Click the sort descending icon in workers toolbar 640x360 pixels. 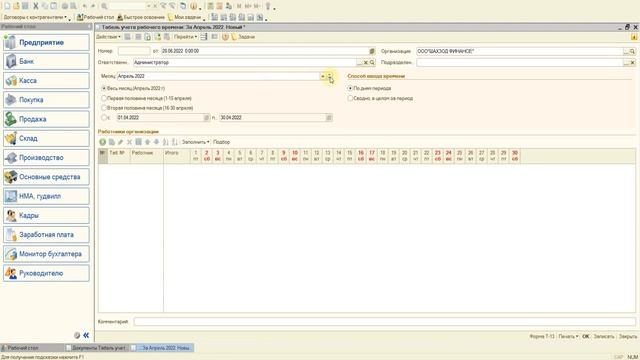[x=175, y=142]
